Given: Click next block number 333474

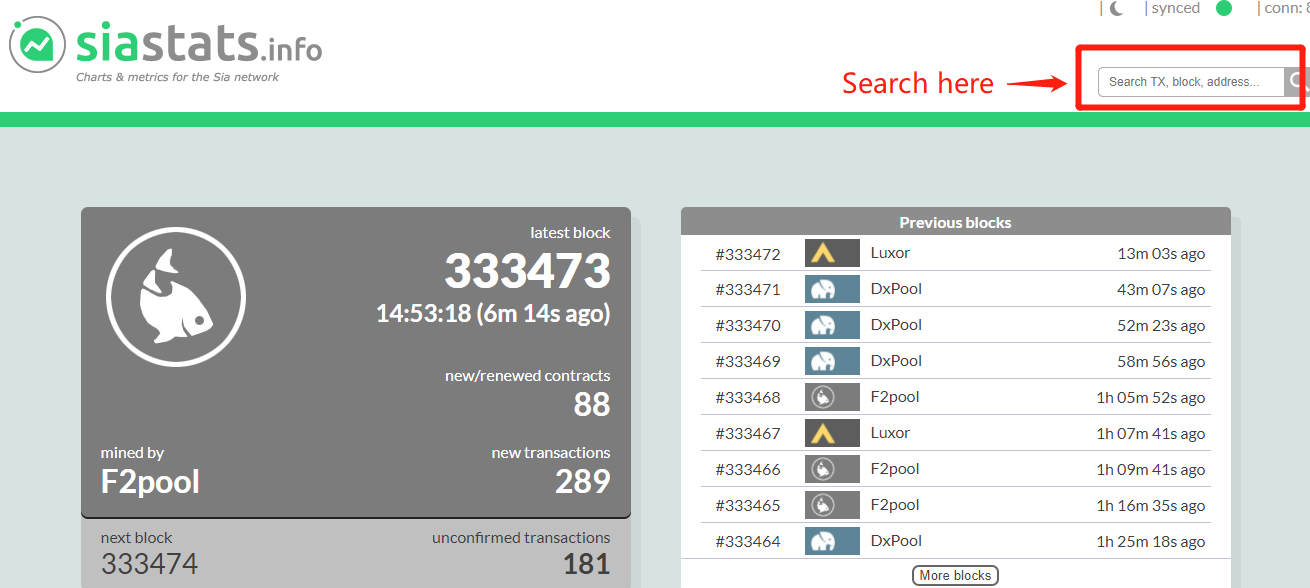Looking at the screenshot, I should click(x=149, y=564).
